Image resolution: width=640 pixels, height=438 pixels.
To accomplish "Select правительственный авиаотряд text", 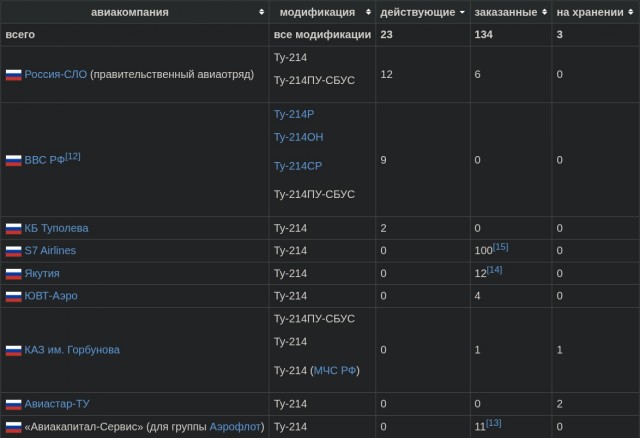I will (x=172, y=74).
